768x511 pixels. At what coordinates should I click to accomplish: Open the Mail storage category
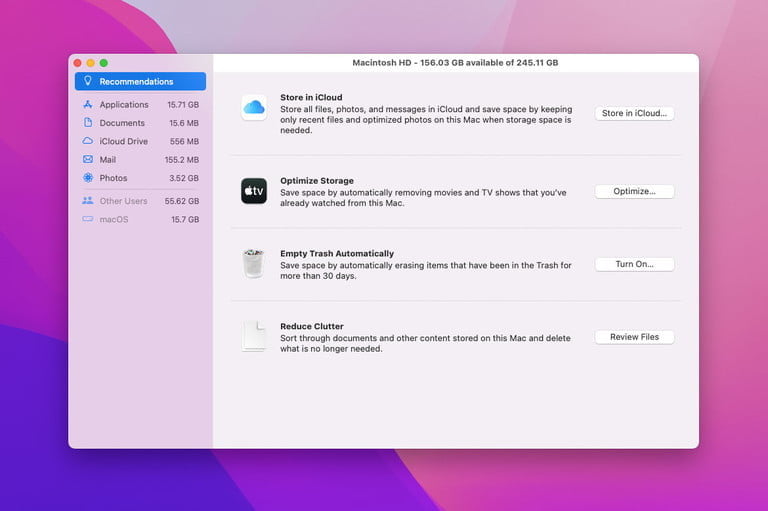pos(140,159)
